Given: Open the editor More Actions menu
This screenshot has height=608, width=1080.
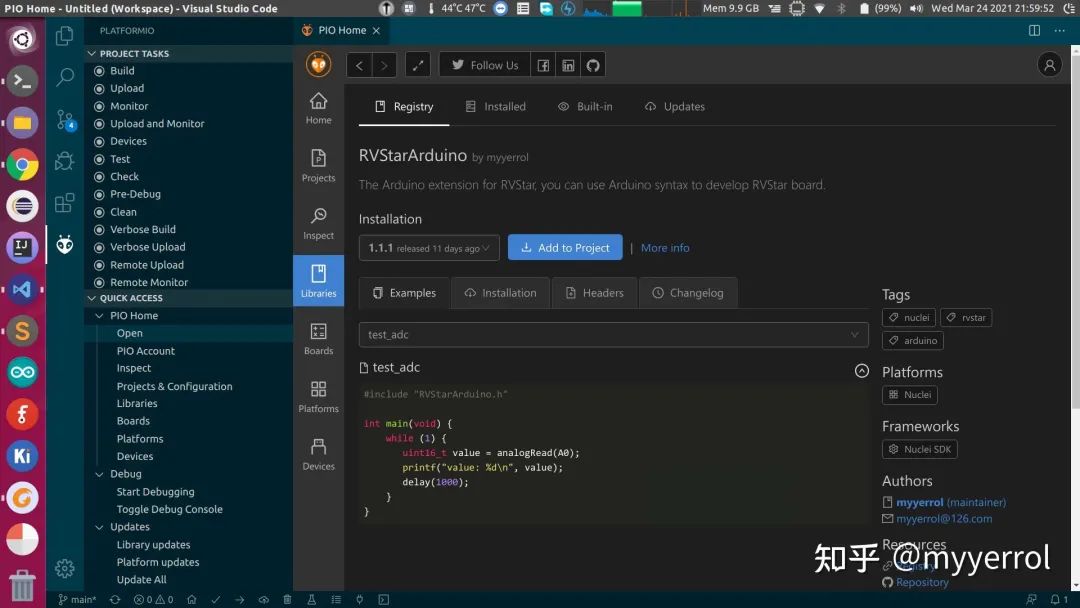Looking at the screenshot, I should [x=1059, y=30].
